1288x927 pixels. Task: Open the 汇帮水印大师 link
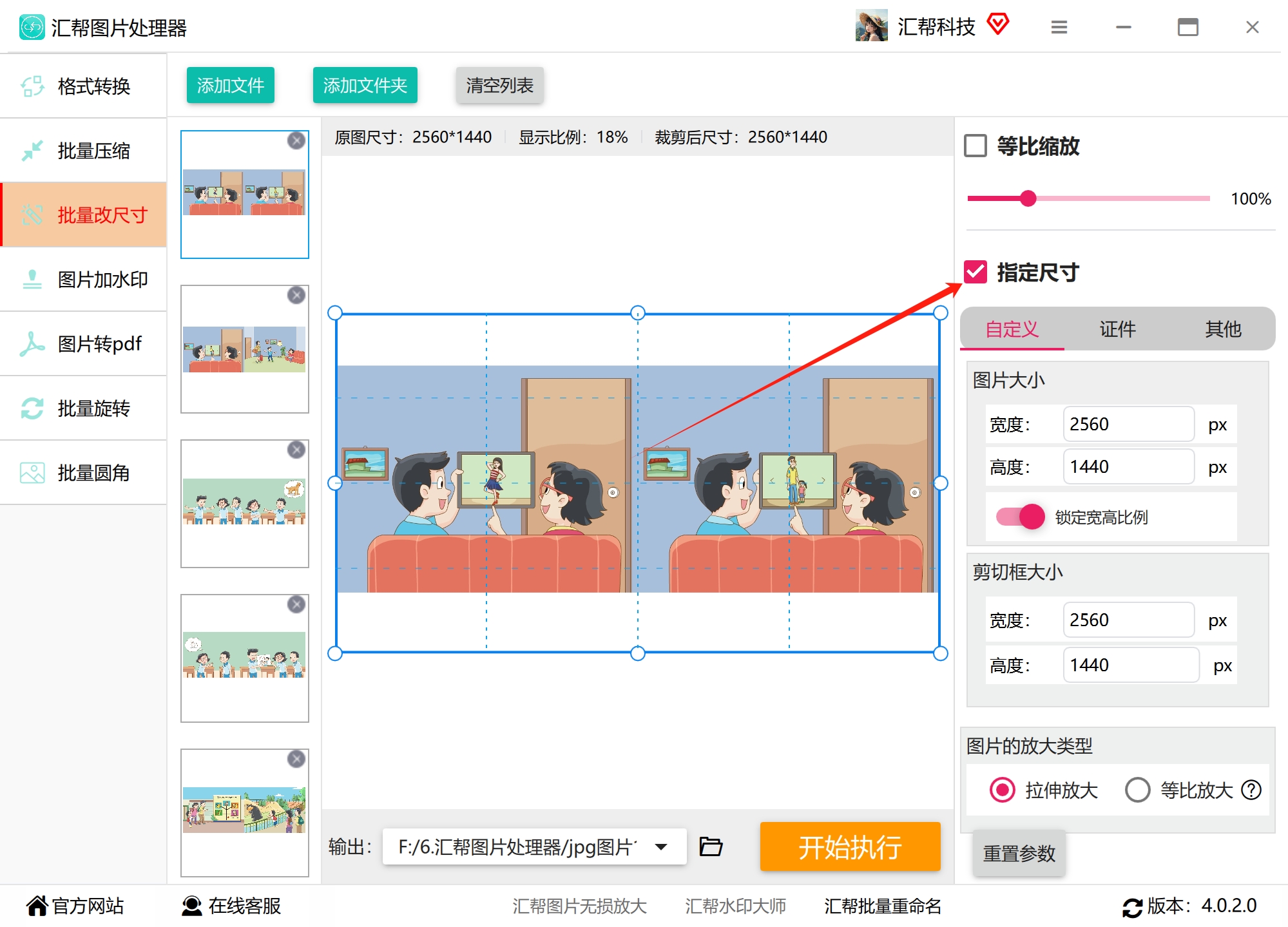736,906
